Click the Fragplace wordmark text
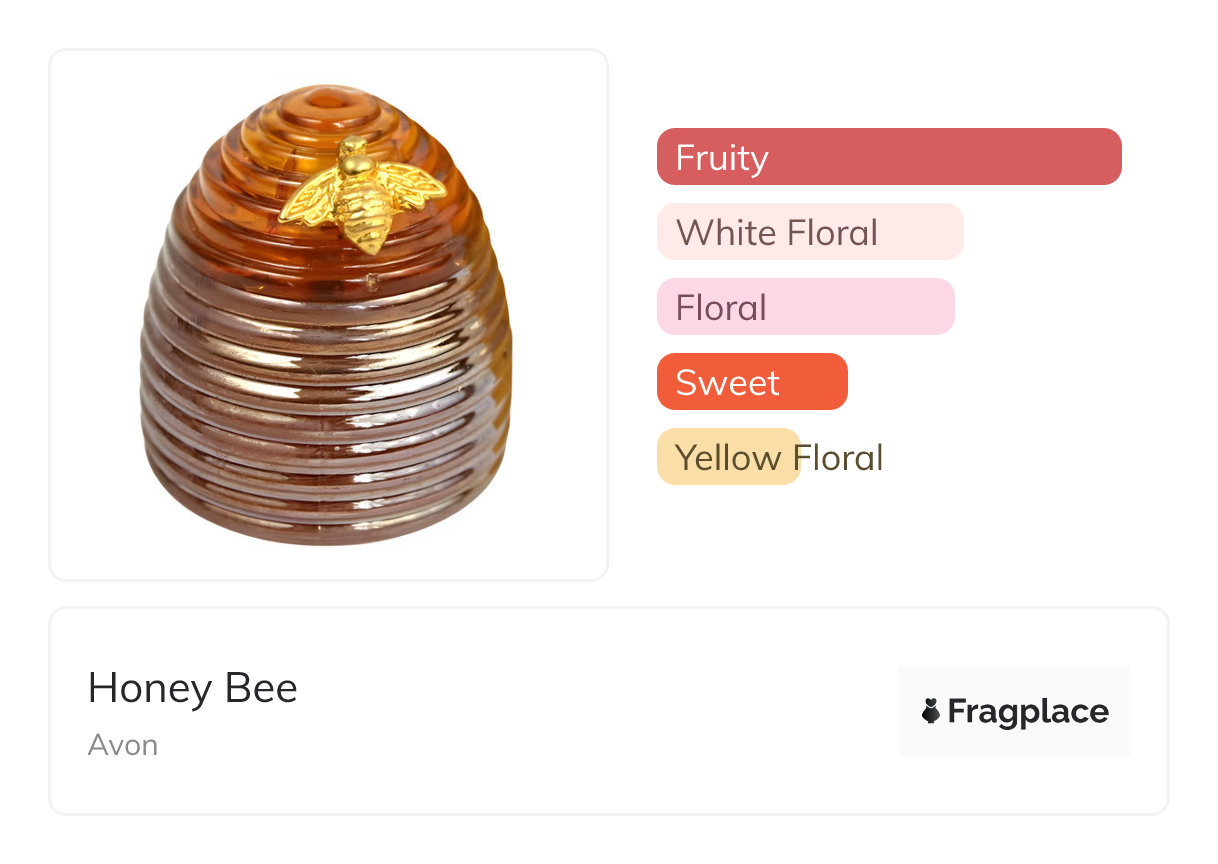Screen dimensions: 1218x864 (1028, 712)
